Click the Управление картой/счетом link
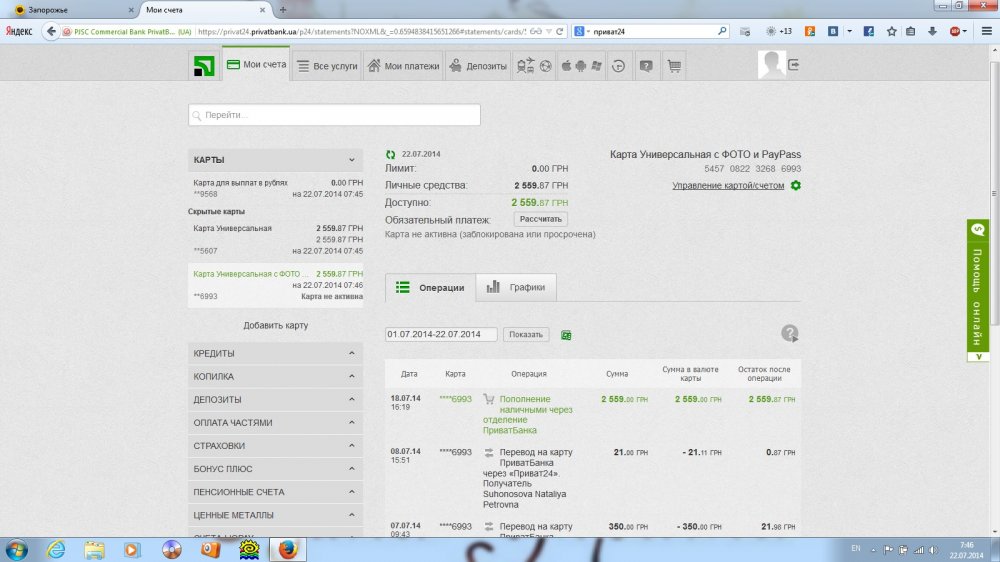 pyautogui.click(x=728, y=186)
